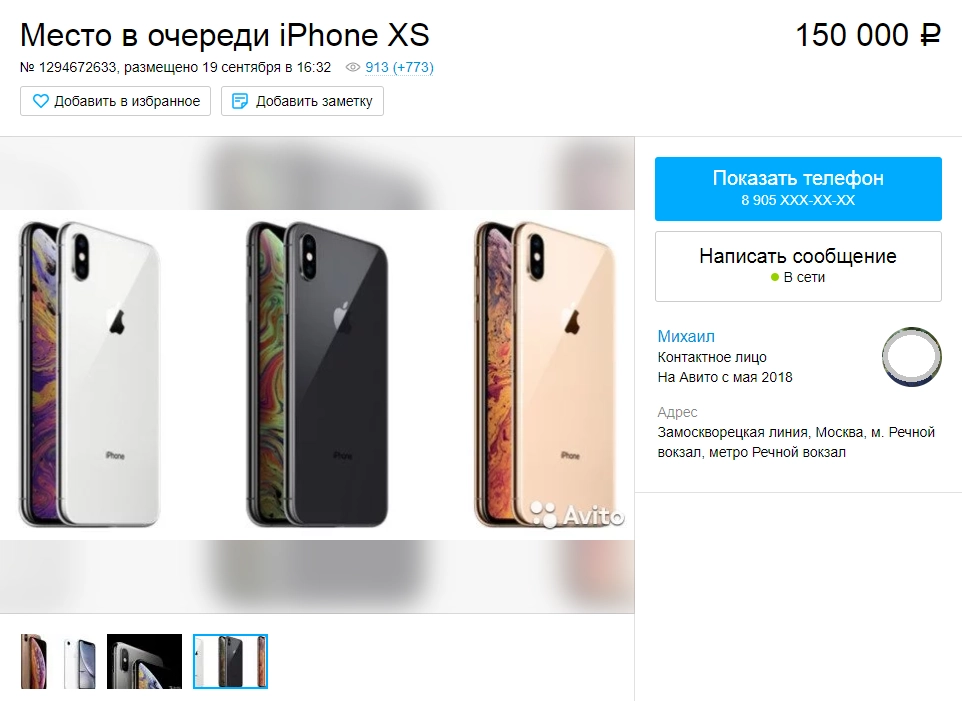Click the space gray iPhone in photo
This screenshot has width=962, height=701.
317,374
